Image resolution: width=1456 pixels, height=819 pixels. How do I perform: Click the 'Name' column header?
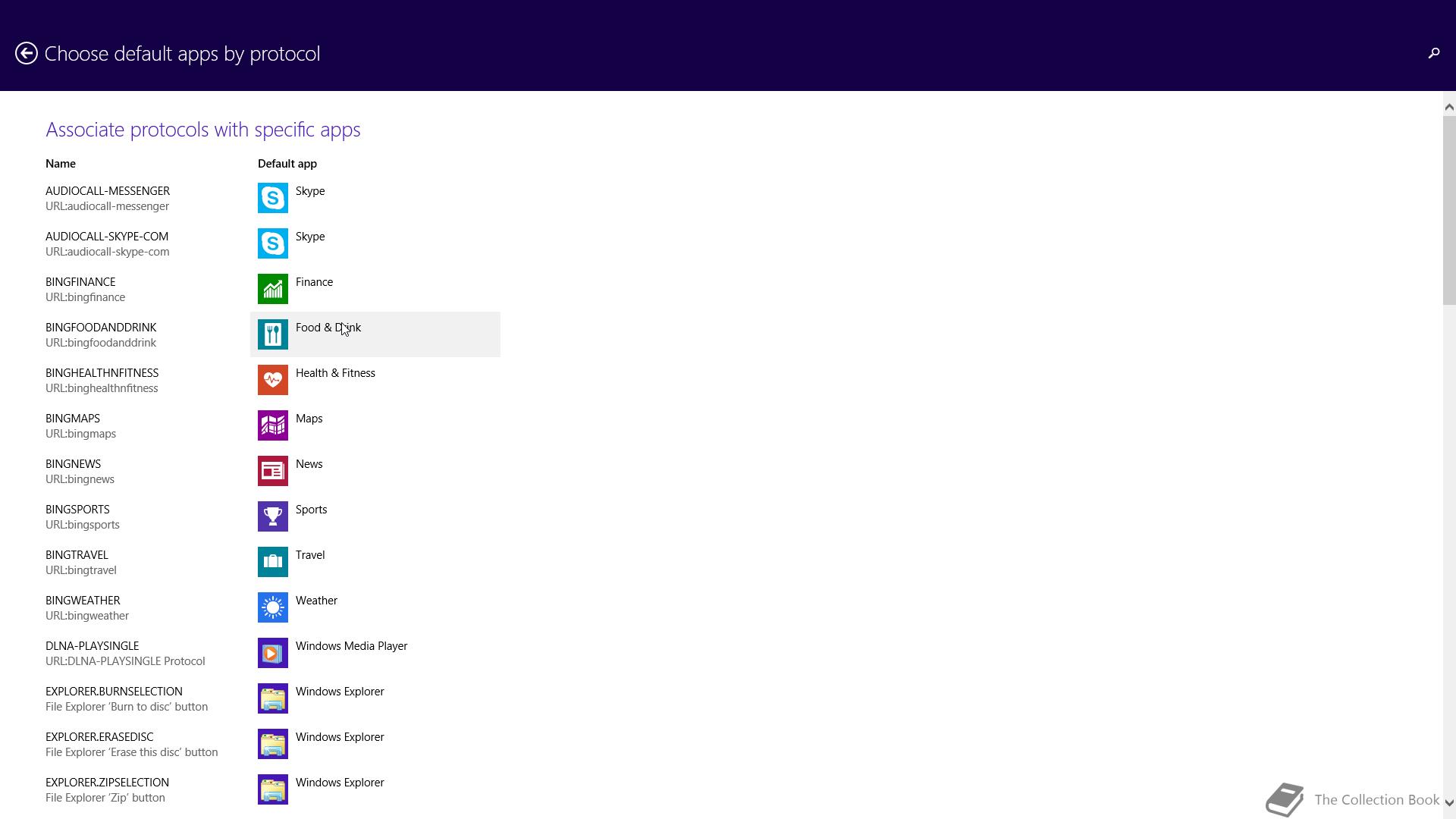pyautogui.click(x=61, y=164)
